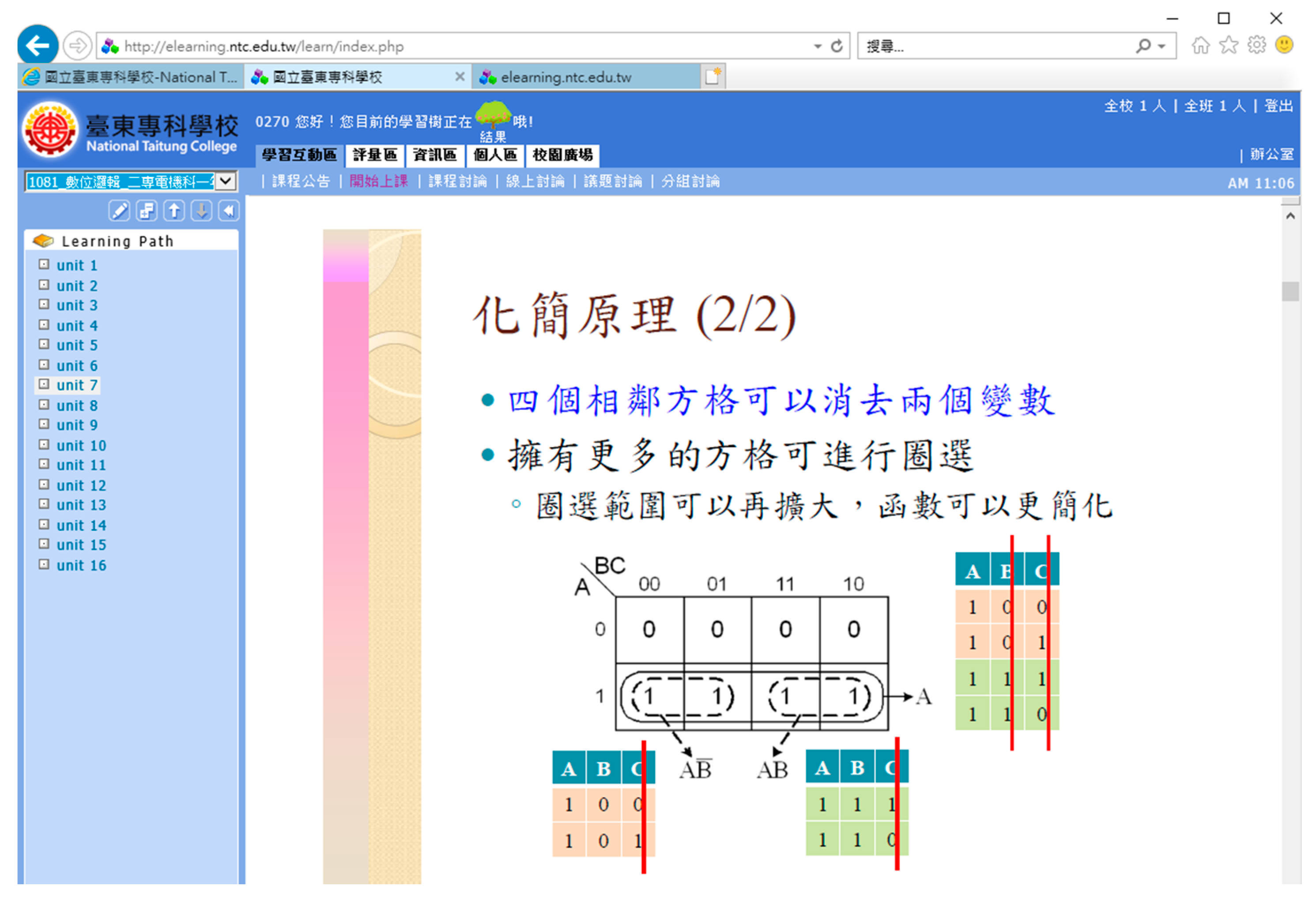Open the browser home icon
1316x905 pixels.
pos(1201,45)
